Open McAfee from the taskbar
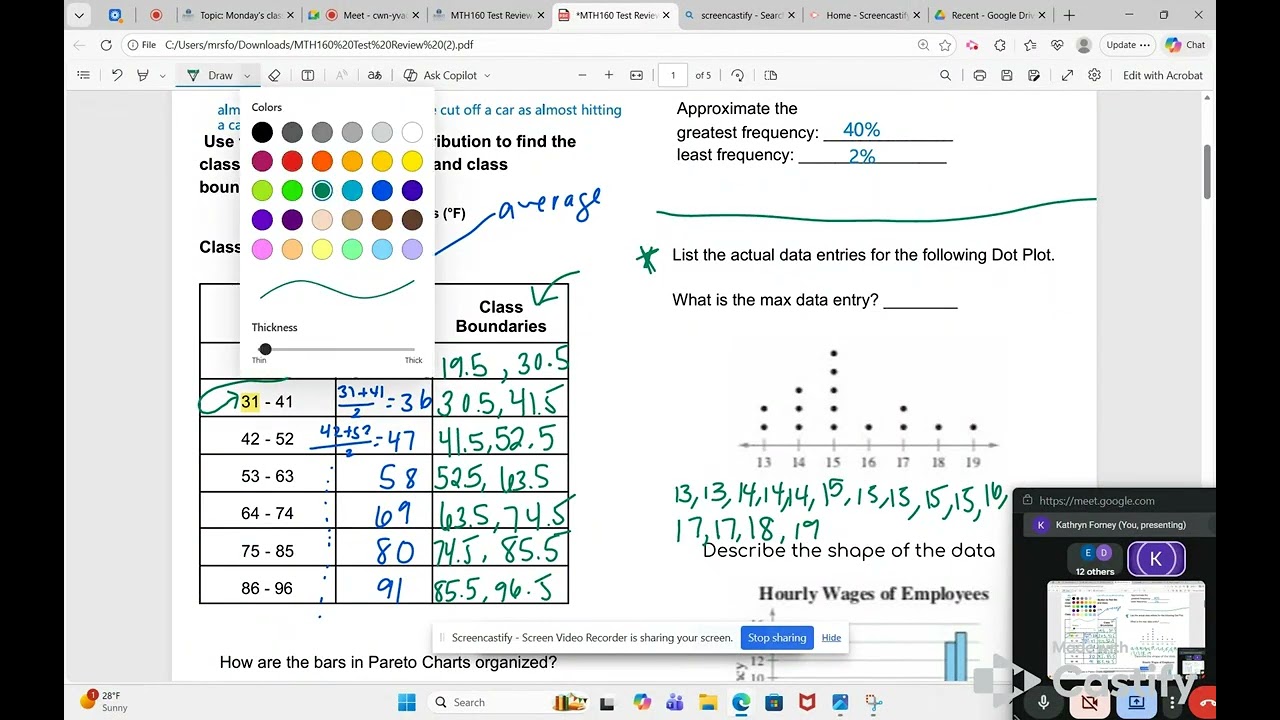 click(807, 703)
